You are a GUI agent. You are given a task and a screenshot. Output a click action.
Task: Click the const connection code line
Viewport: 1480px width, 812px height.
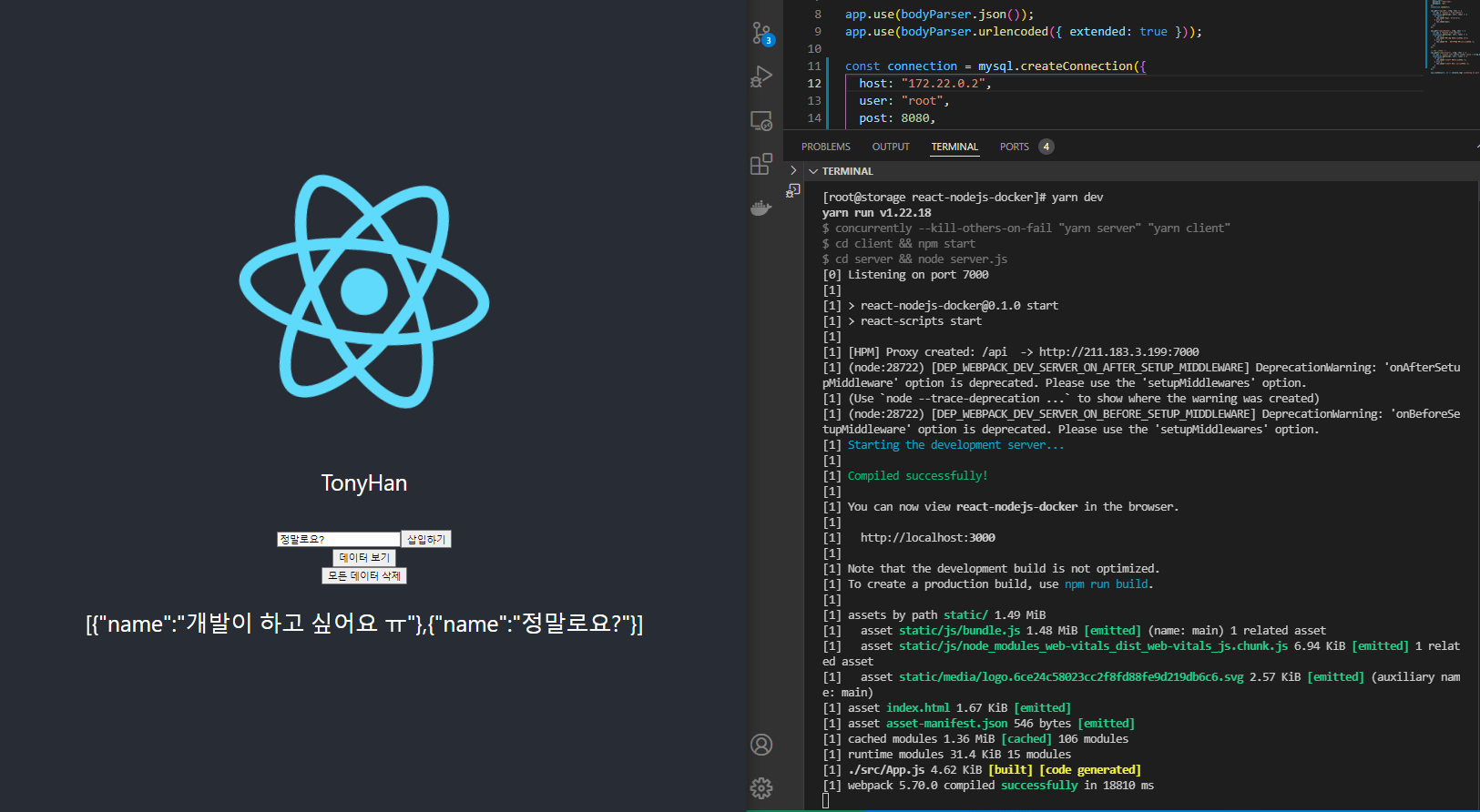(x=995, y=66)
